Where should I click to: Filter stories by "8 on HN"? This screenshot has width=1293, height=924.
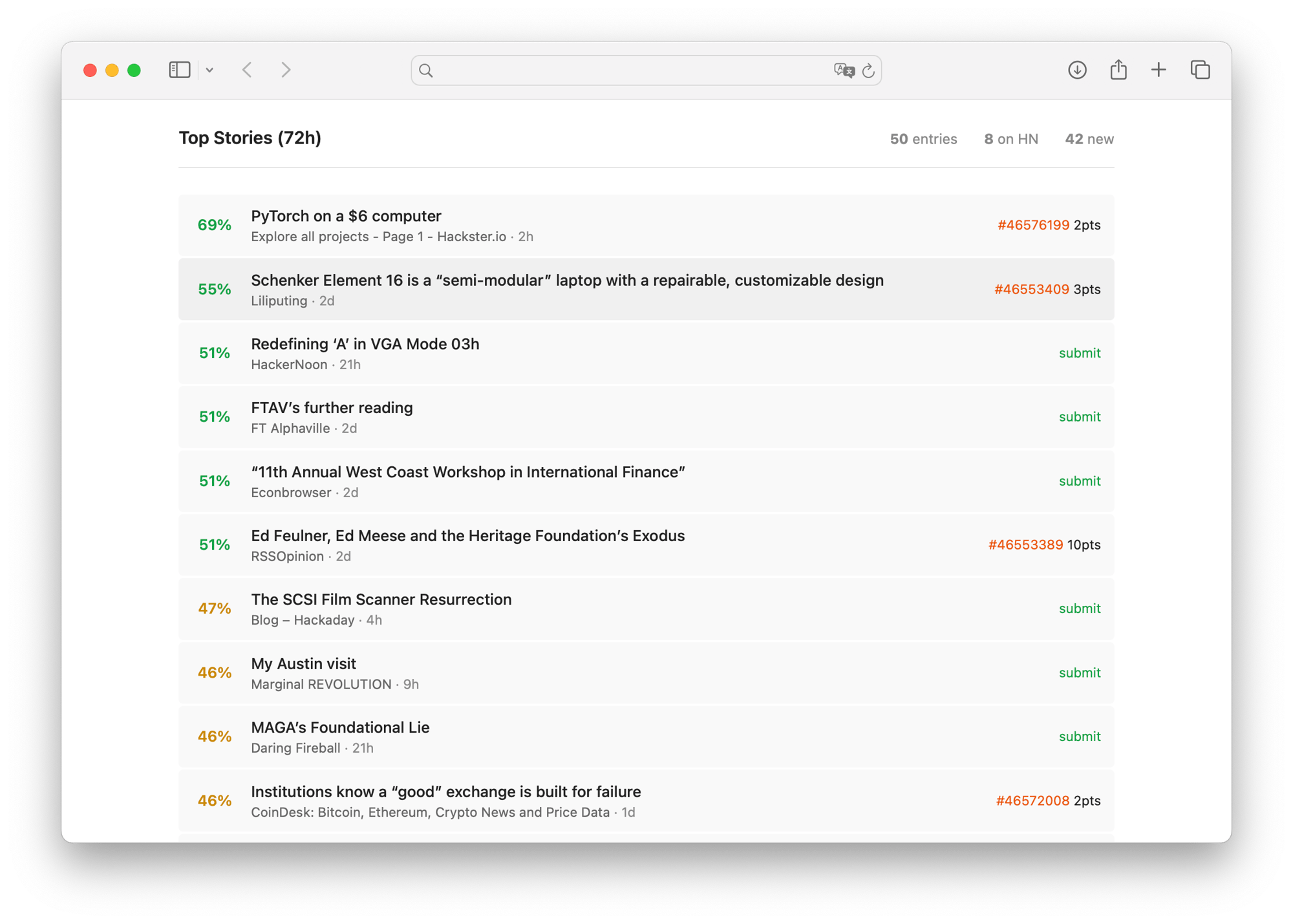click(x=1010, y=138)
